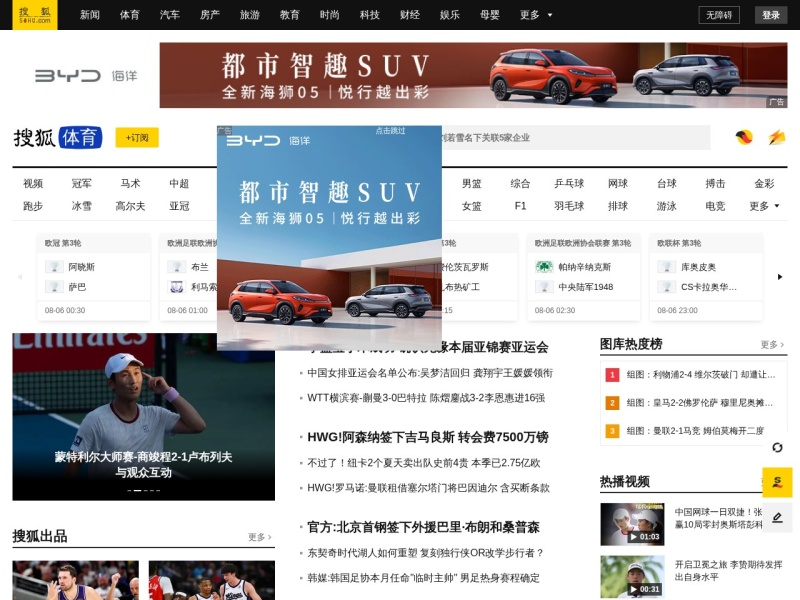Click the 利马索 team crest icon

point(177,287)
